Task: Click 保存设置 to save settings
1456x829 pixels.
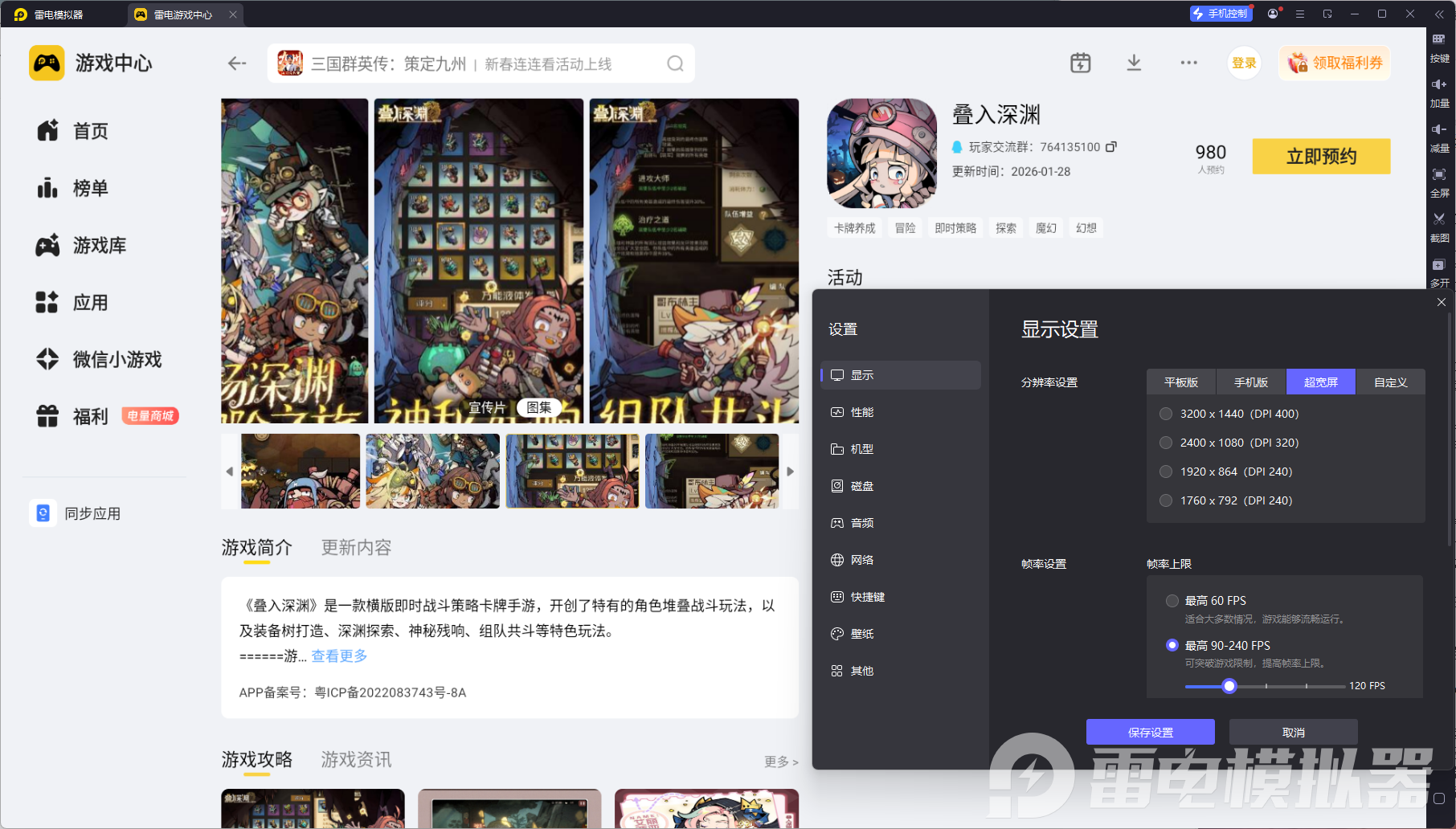Action: click(x=1151, y=733)
